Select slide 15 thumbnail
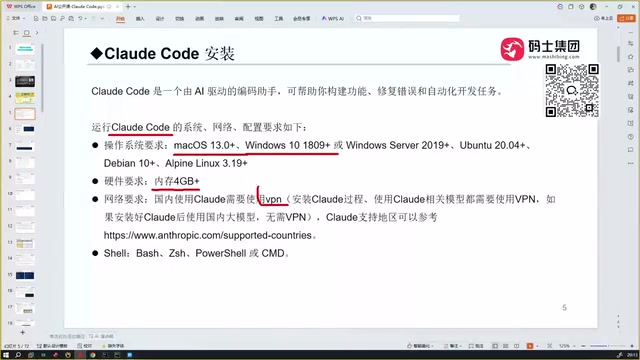The image size is (640, 360). 25,276
